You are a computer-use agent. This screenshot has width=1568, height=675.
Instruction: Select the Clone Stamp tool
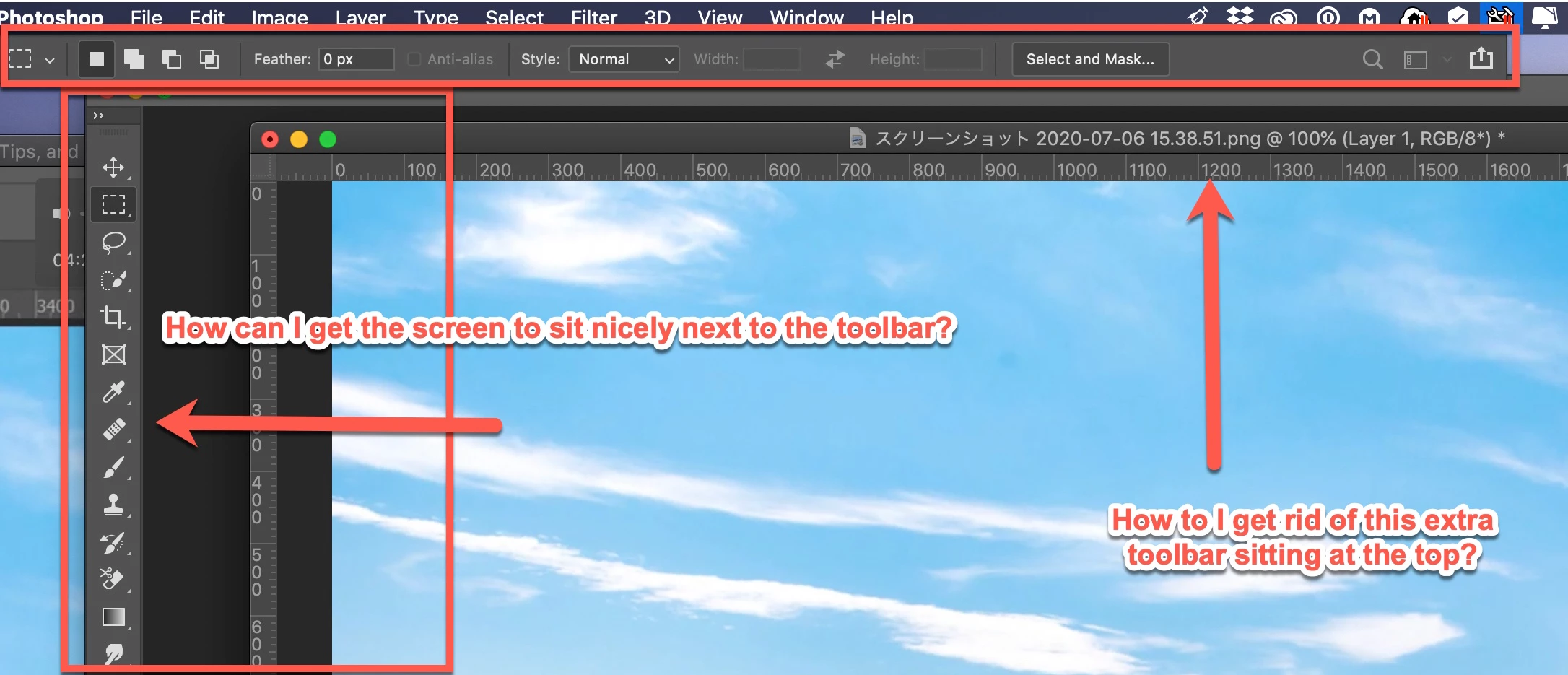[113, 505]
